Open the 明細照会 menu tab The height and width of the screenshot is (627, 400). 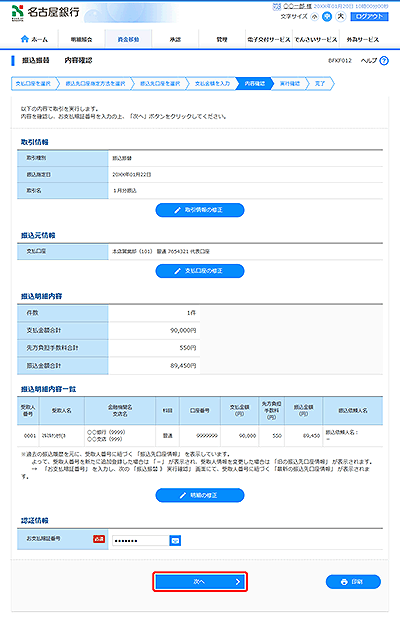(x=82, y=39)
